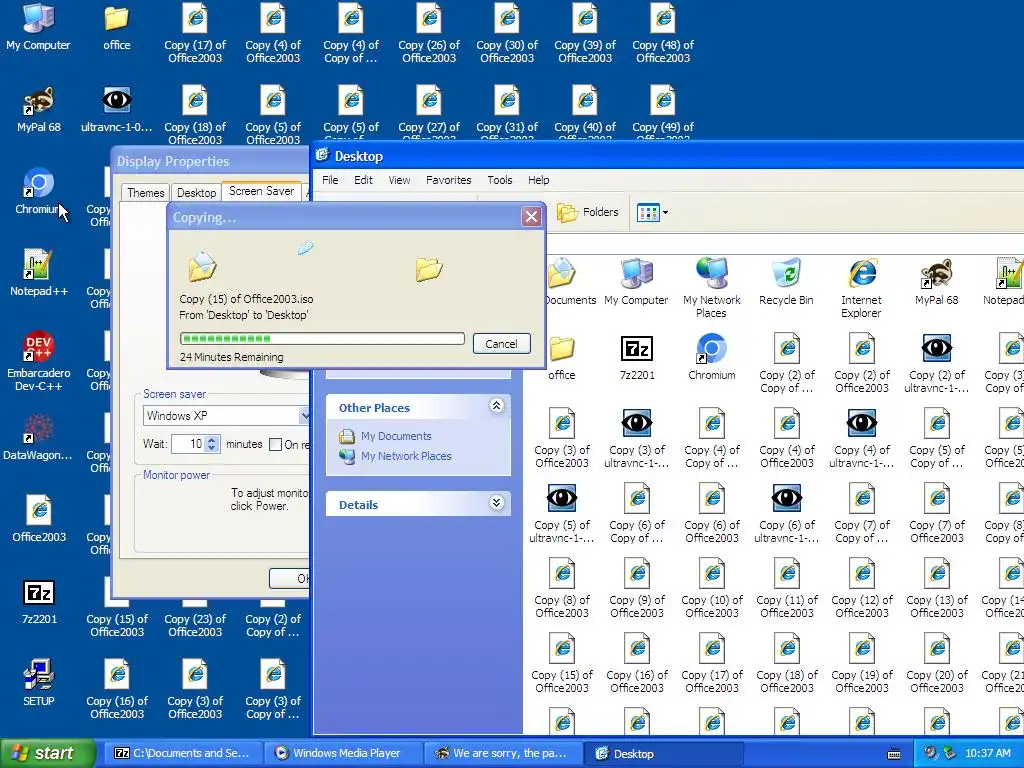Image resolution: width=1024 pixels, height=768 pixels.
Task: Select My Computer in Desktop window
Action: click(636, 282)
